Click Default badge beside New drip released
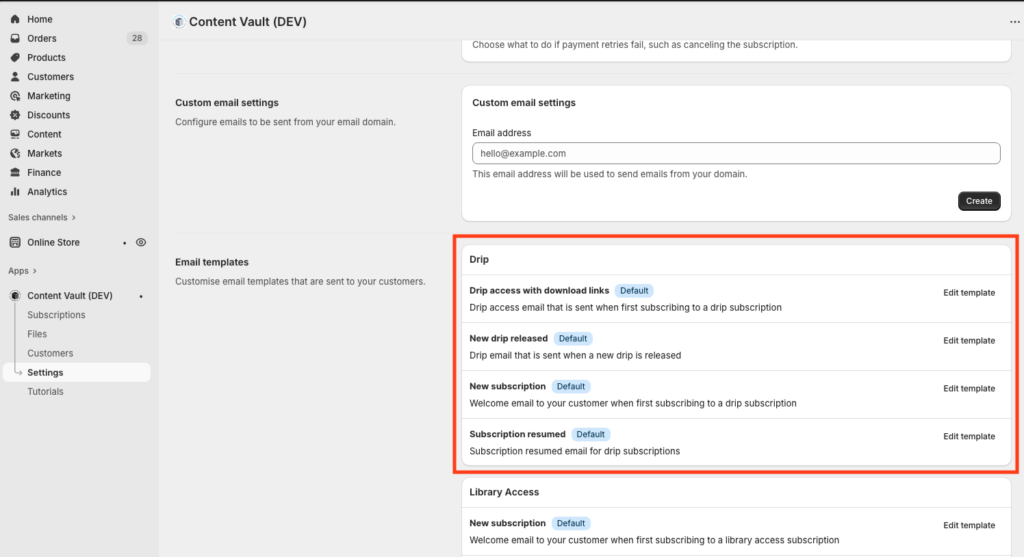1024x557 pixels. tap(573, 338)
